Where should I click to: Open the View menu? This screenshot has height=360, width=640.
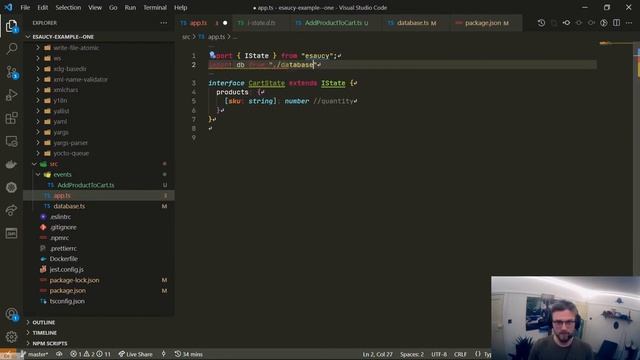(x=95, y=7)
